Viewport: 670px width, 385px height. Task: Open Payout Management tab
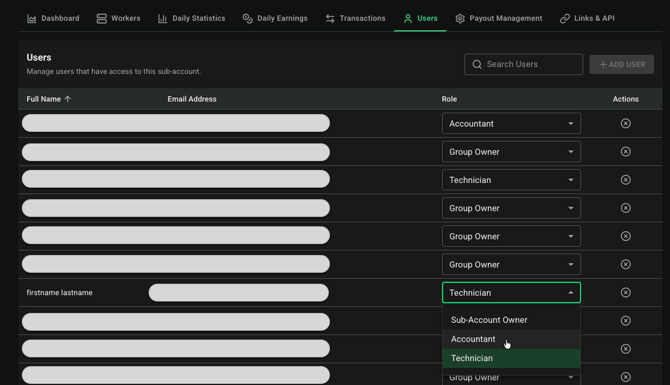[499, 18]
